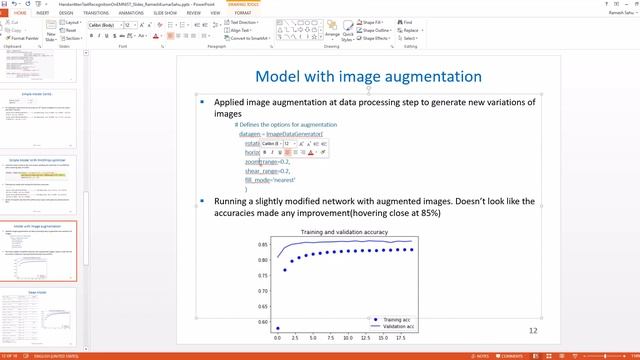Increase list indent level in ribbon
The image size is (640, 360).
coord(205,25)
